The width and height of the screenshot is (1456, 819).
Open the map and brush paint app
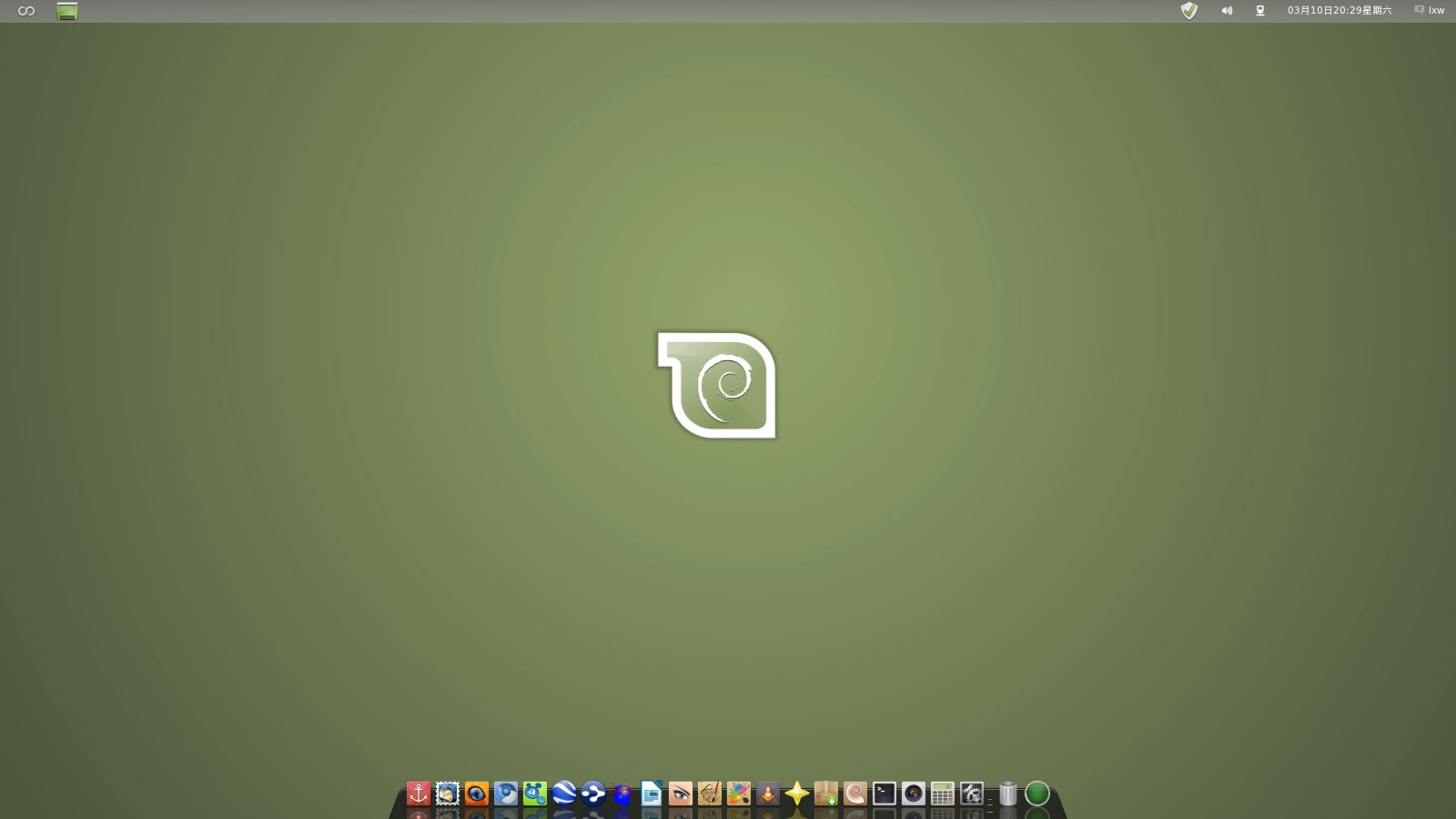coord(710,794)
